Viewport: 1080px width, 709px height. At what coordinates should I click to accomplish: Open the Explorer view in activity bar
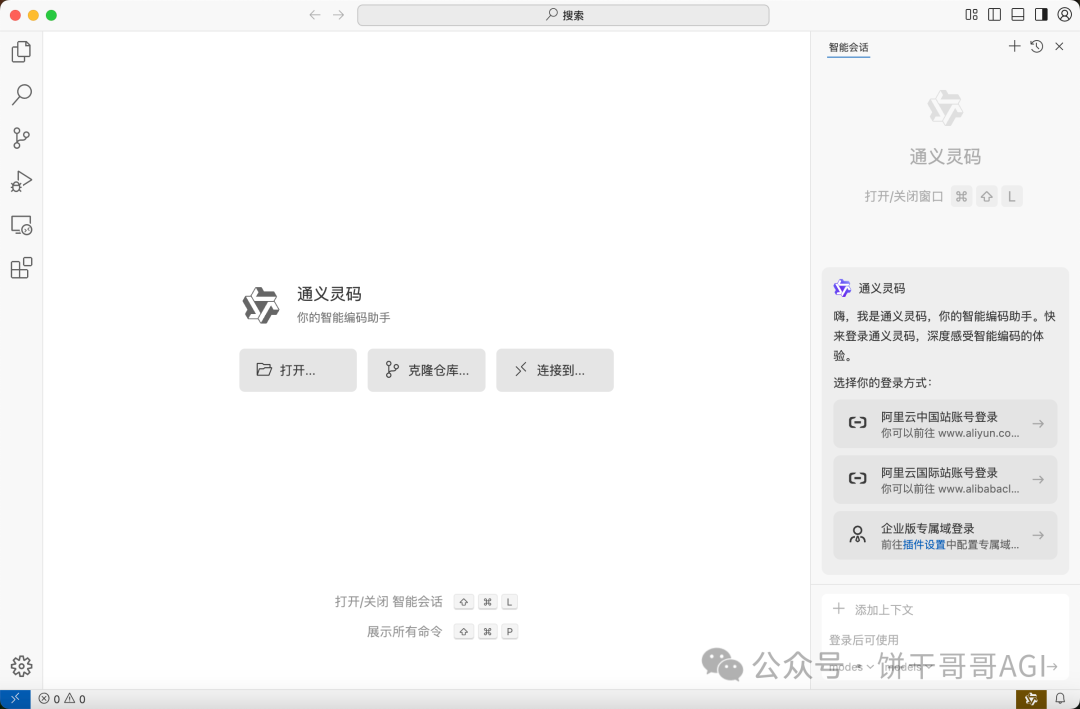(x=21, y=52)
